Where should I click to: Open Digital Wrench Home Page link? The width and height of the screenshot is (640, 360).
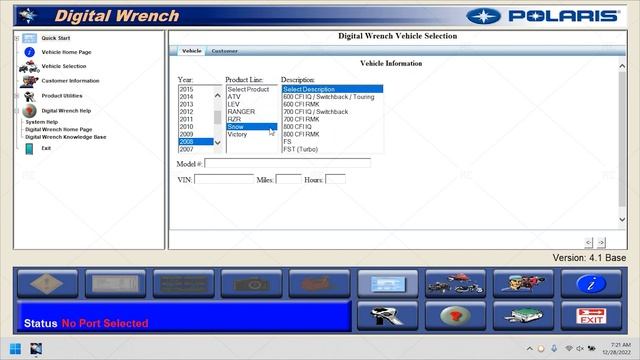pos(59,129)
